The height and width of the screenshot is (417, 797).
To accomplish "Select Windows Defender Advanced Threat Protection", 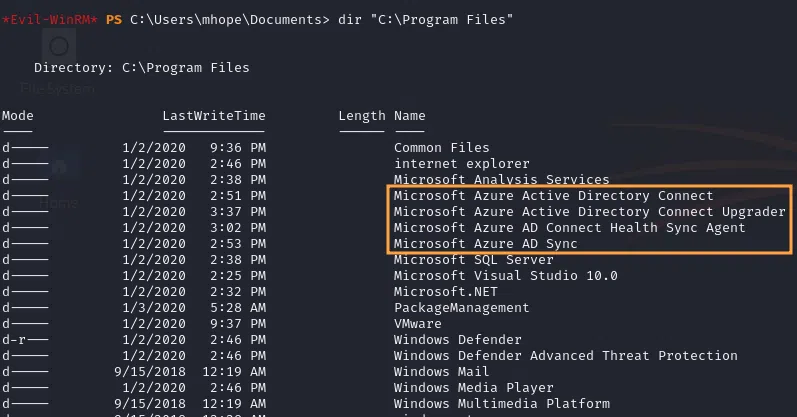I will [x=566, y=356].
